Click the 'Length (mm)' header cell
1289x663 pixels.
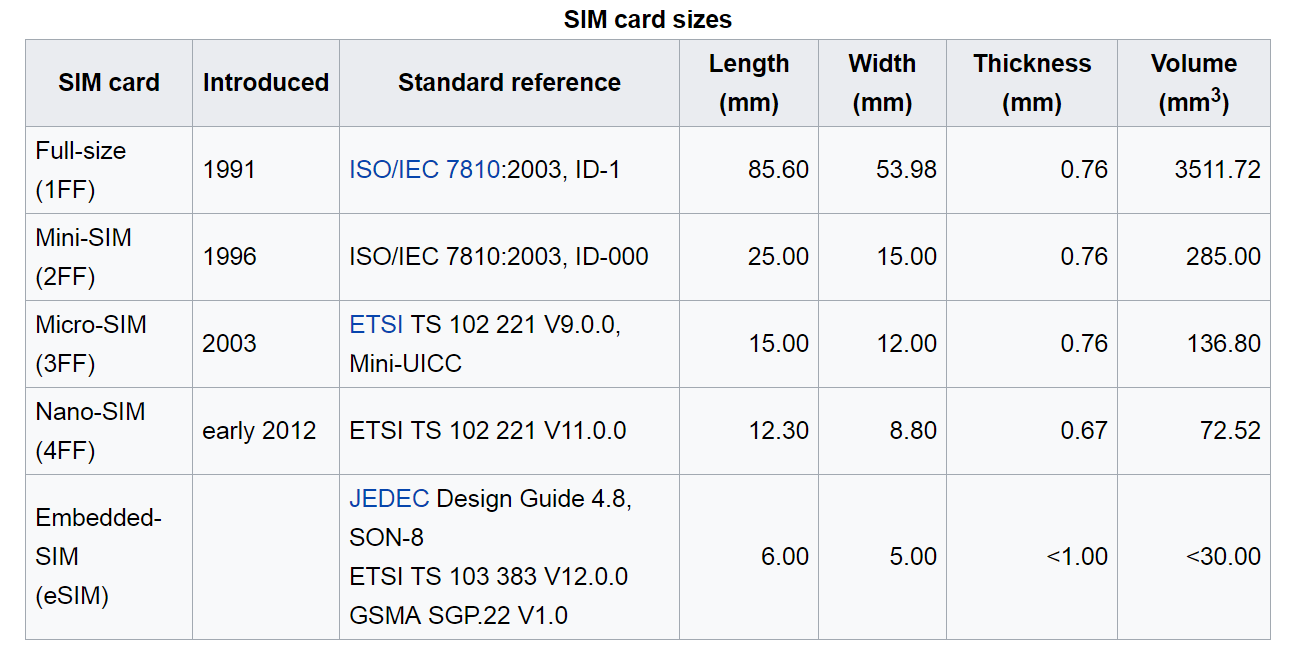749,83
